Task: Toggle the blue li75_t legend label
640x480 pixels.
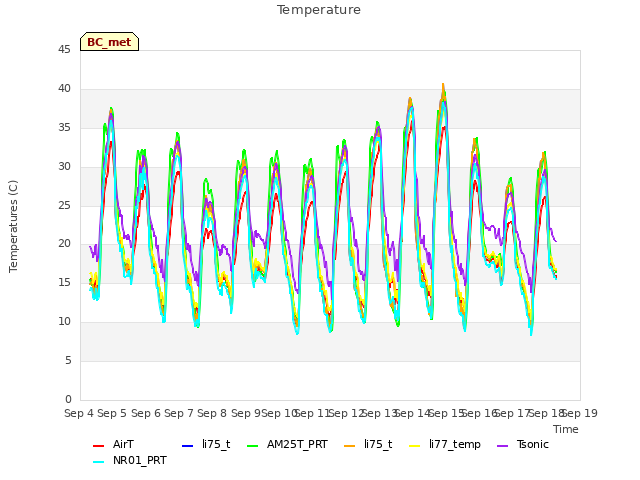Action: pos(216,444)
